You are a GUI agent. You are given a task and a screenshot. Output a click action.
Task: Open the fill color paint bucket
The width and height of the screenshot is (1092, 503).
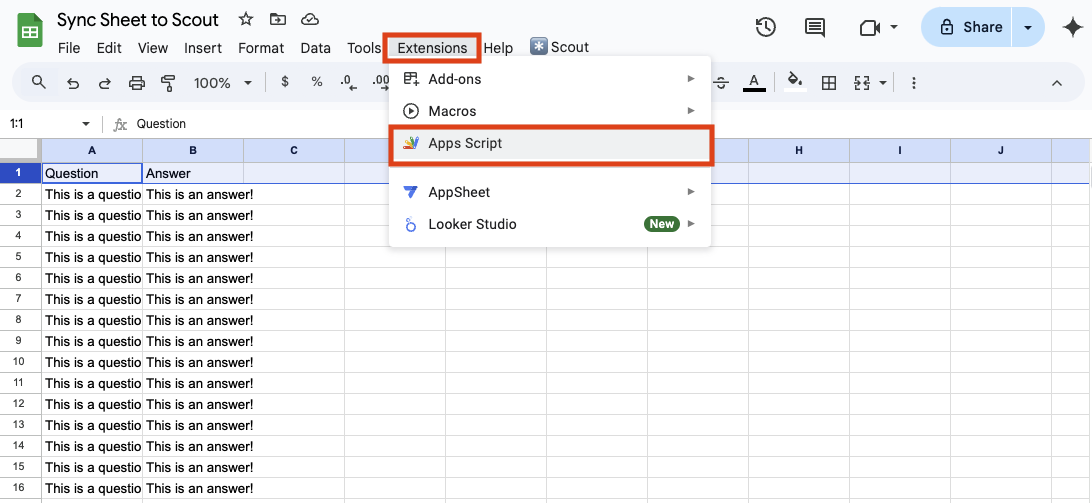tap(795, 82)
